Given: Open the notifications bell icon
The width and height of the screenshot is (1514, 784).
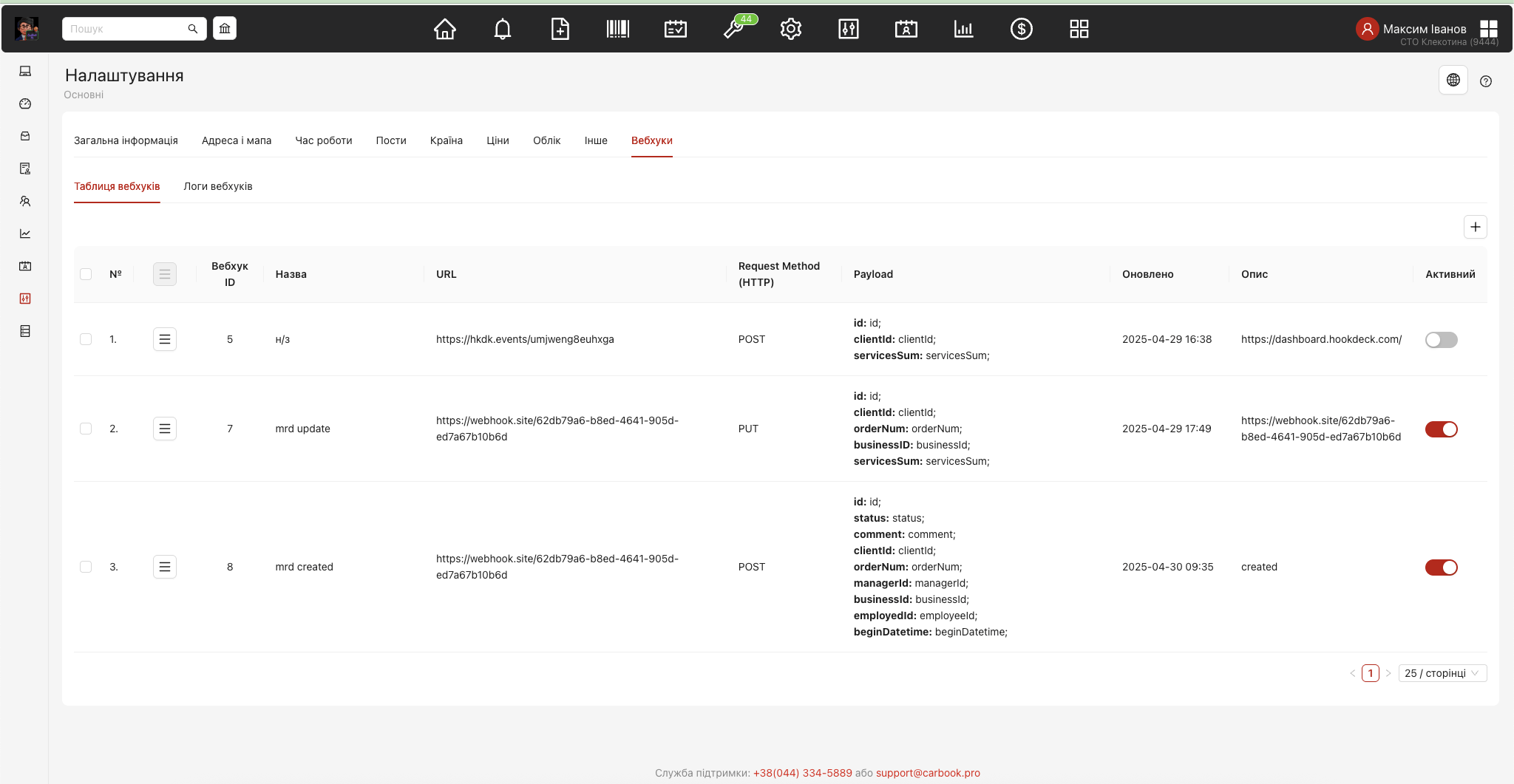Looking at the screenshot, I should (x=503, y=29).
